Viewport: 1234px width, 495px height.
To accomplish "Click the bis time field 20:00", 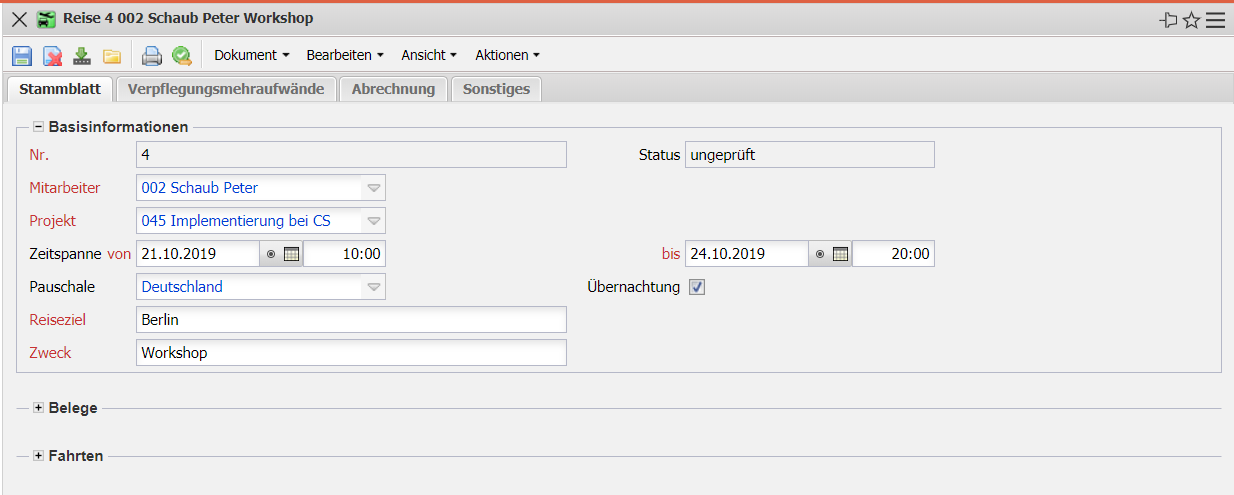I will pyautogui.click(x=894, y=254).
